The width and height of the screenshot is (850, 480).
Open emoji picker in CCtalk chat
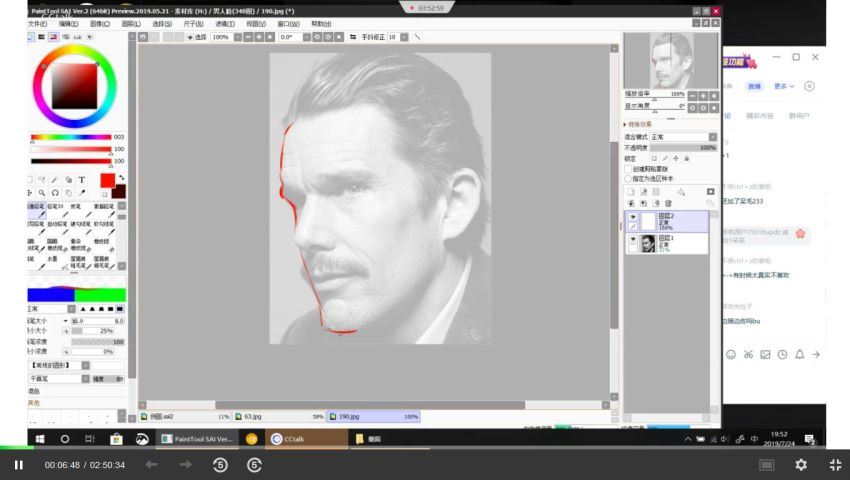(731, 355)
